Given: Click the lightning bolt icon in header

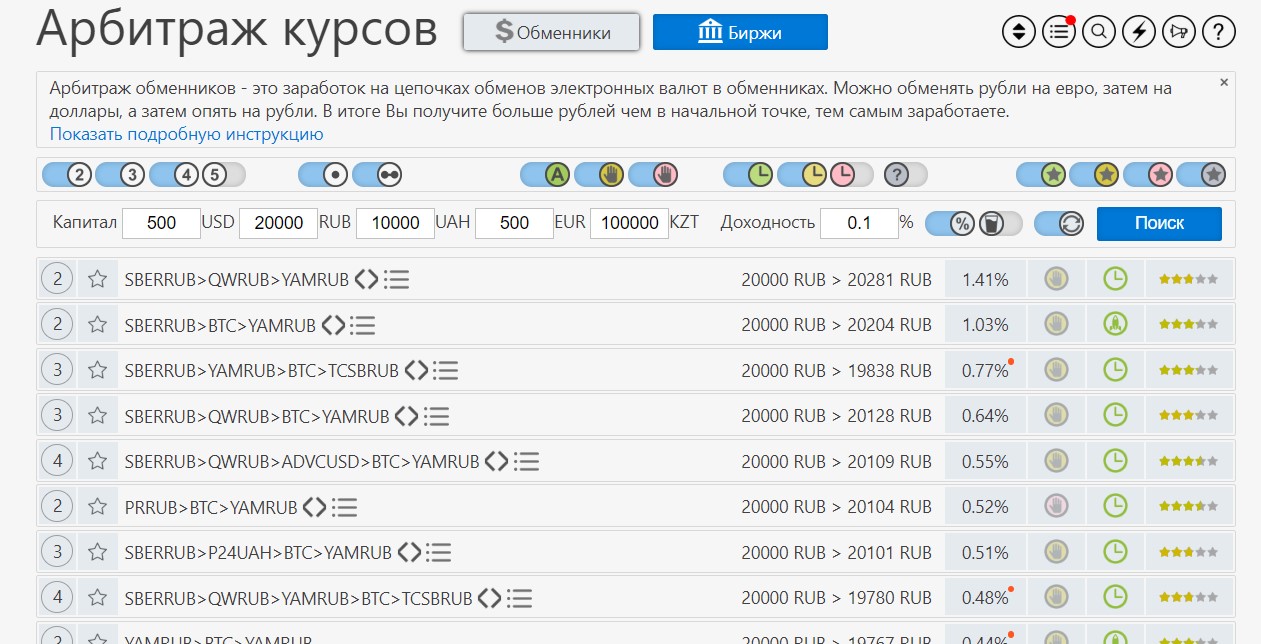Looking at the screenshot, I should (x=1139, y=32).
